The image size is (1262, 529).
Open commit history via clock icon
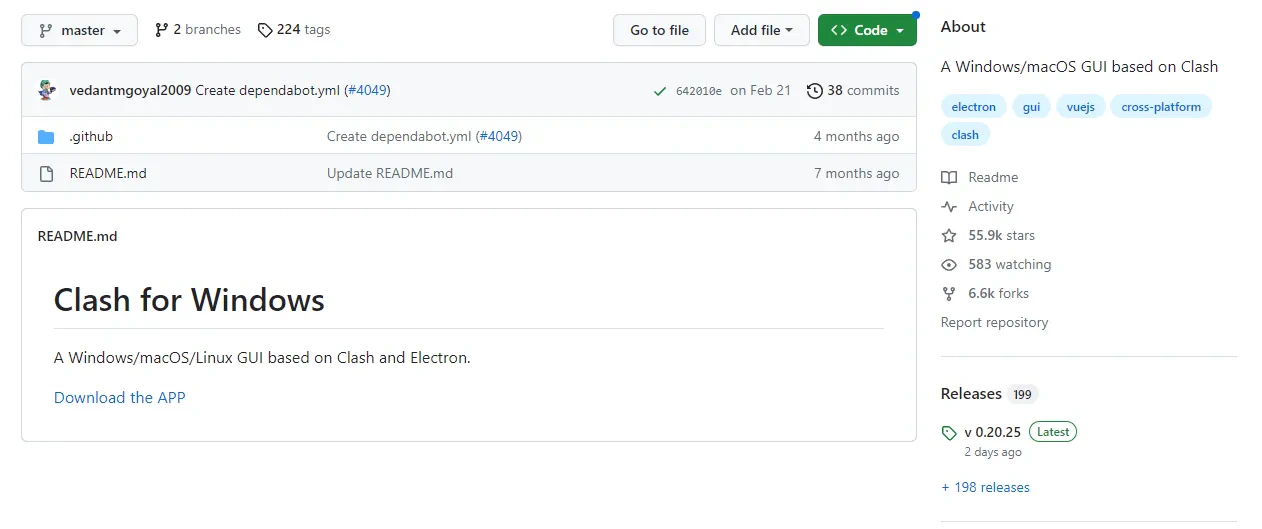815,91
